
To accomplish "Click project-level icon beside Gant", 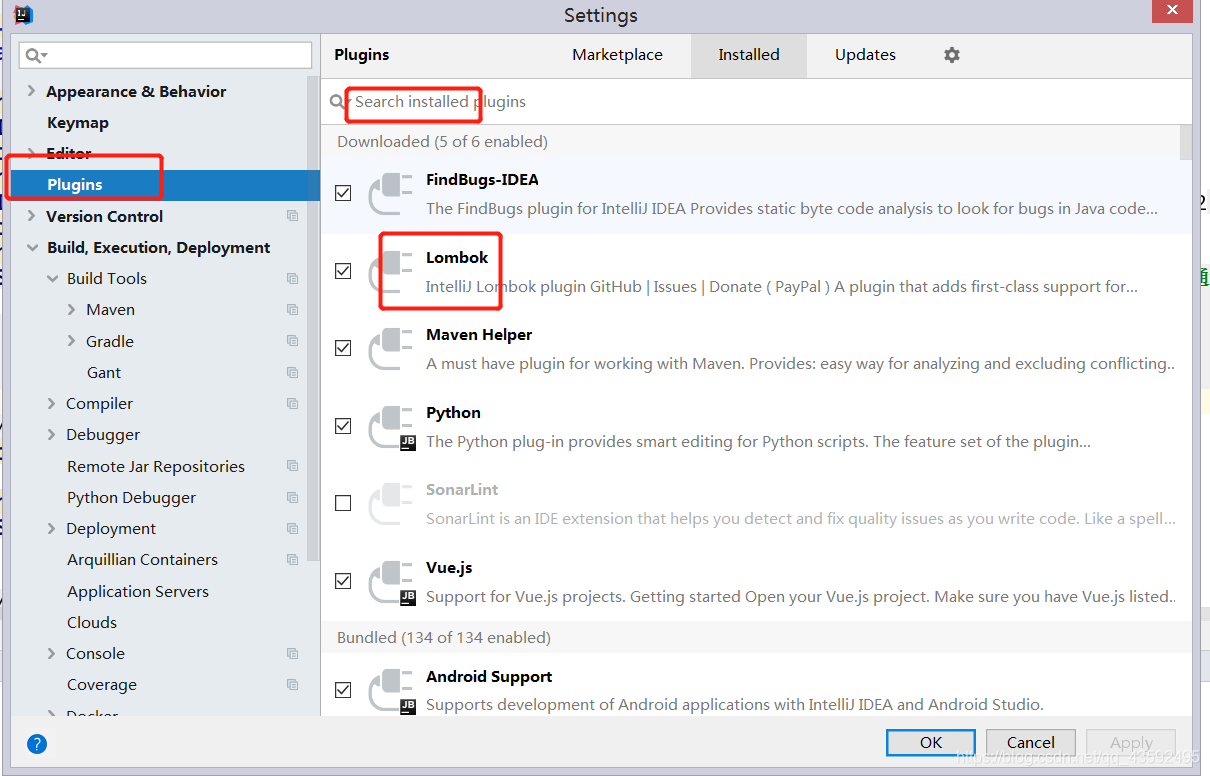I will click(x=292, y=373).
